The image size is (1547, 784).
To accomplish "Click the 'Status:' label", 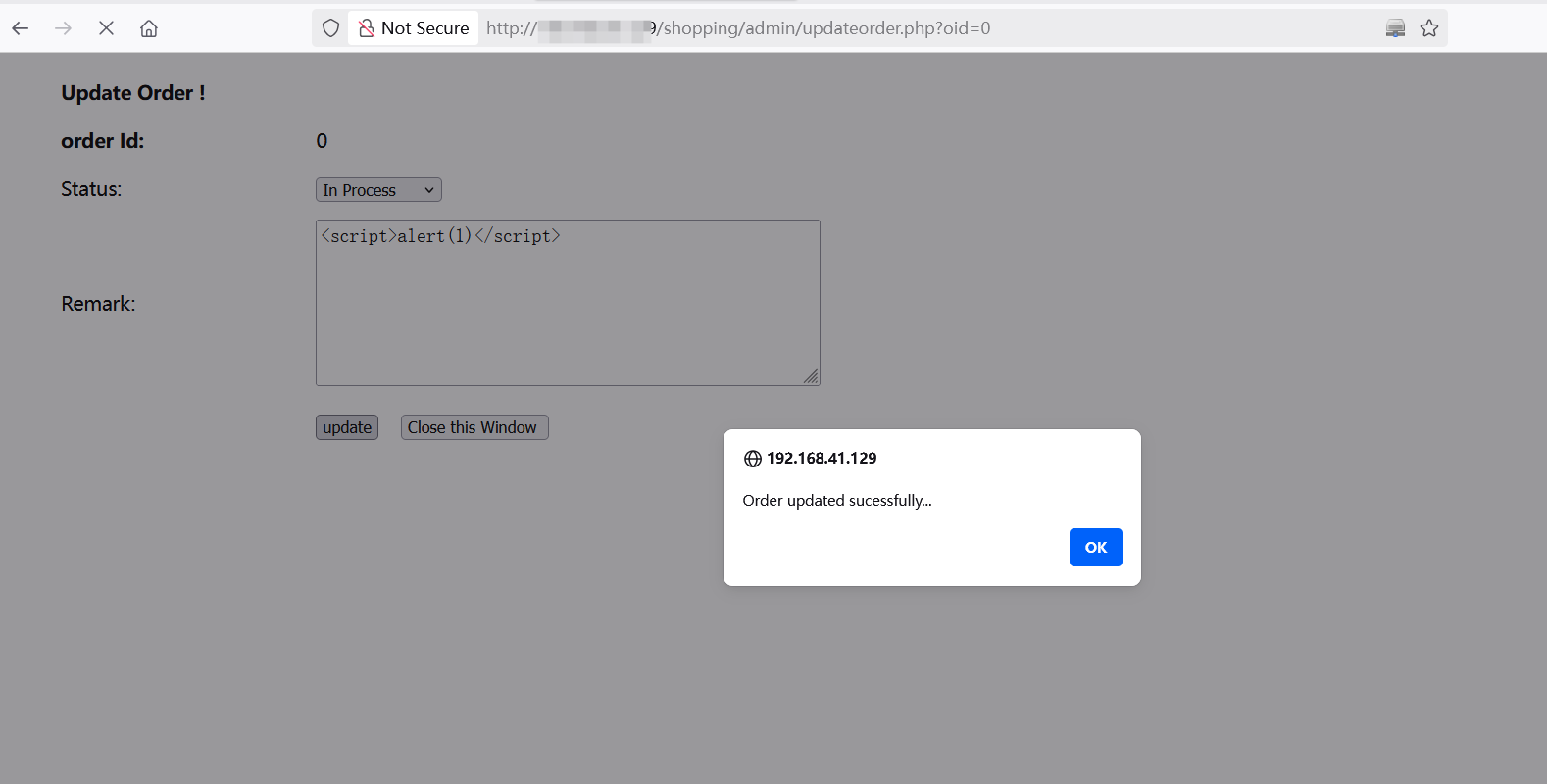I will [91, 189].
